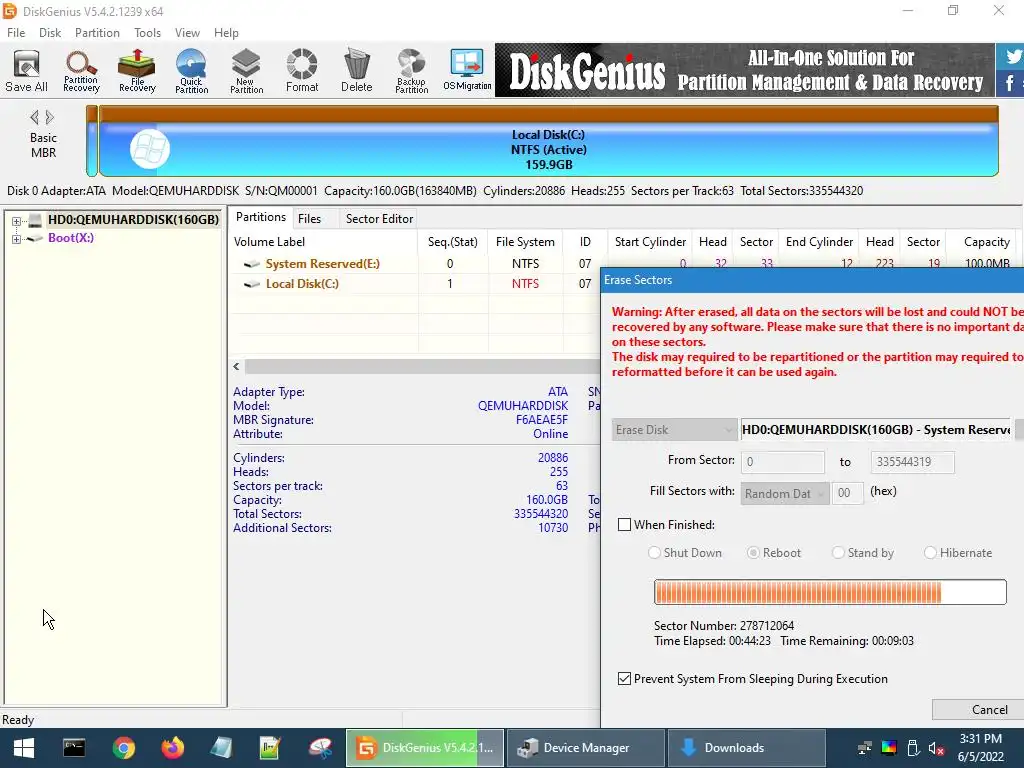Expand the Boot(X:) tree node

pos(16,239)
